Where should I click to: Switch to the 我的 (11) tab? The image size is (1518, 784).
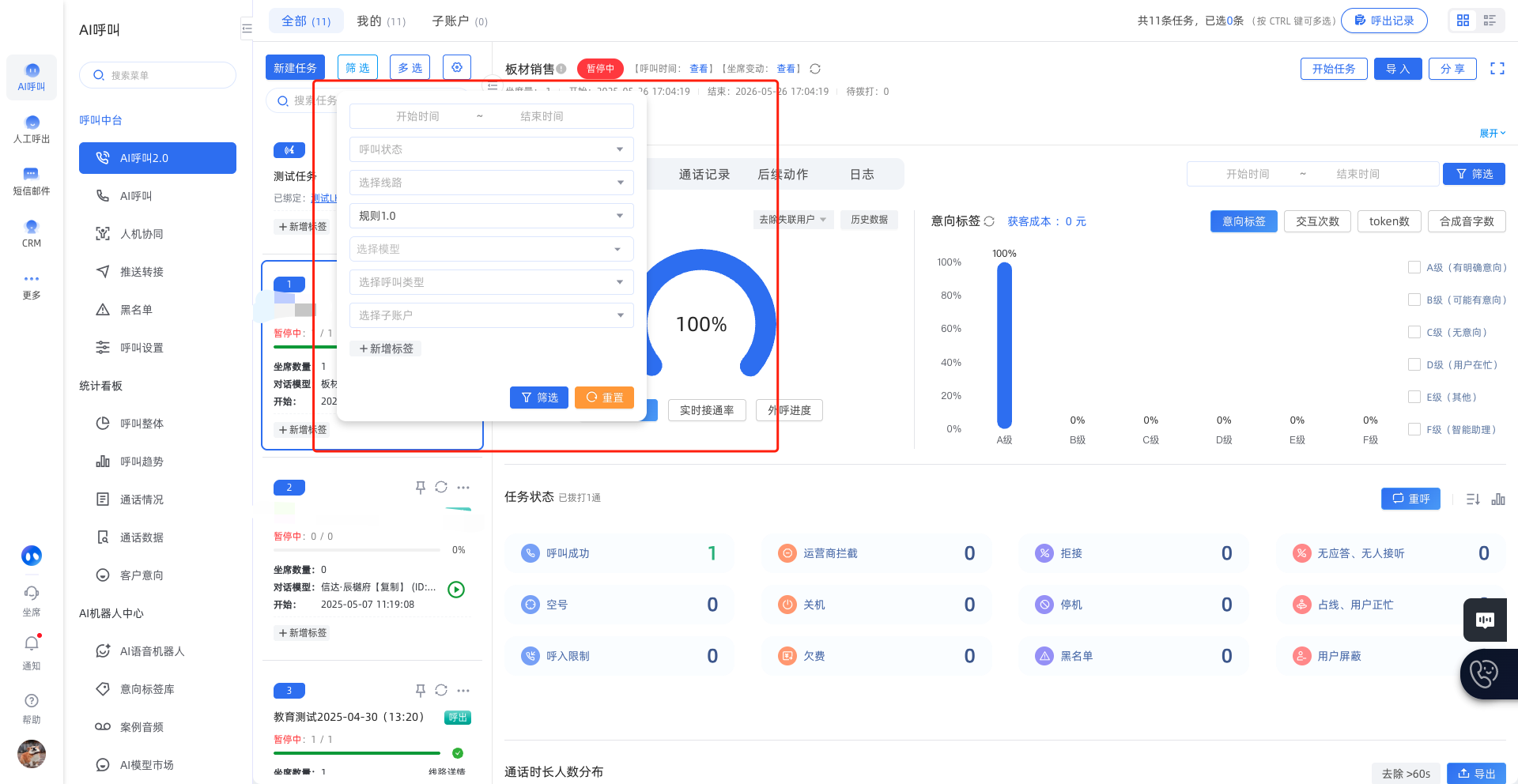tap(381, 21)
